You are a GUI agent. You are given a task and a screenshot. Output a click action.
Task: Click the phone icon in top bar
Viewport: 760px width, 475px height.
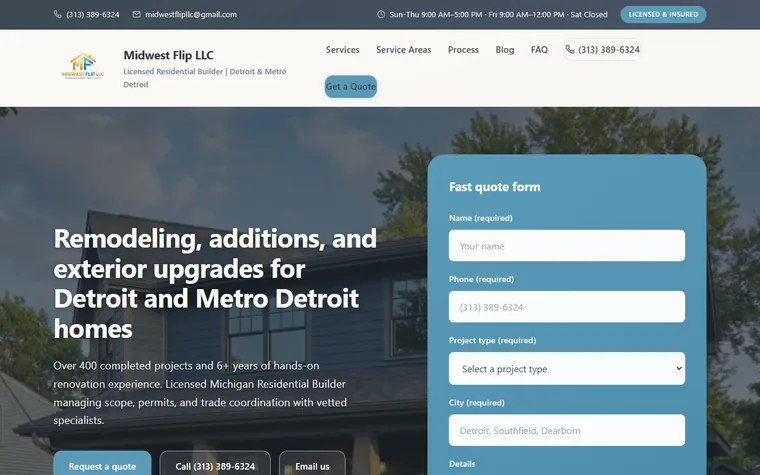[57, 15]
